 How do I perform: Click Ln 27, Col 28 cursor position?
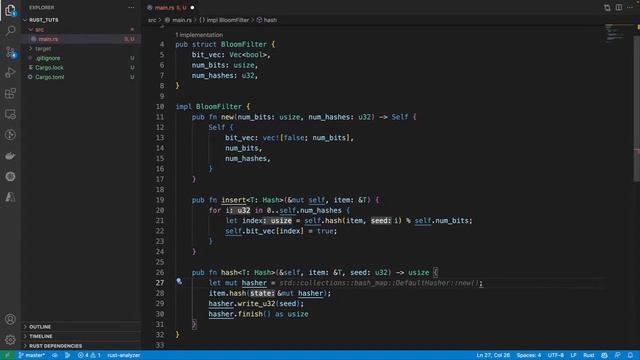pyautogui.click(x=493, y=355)
